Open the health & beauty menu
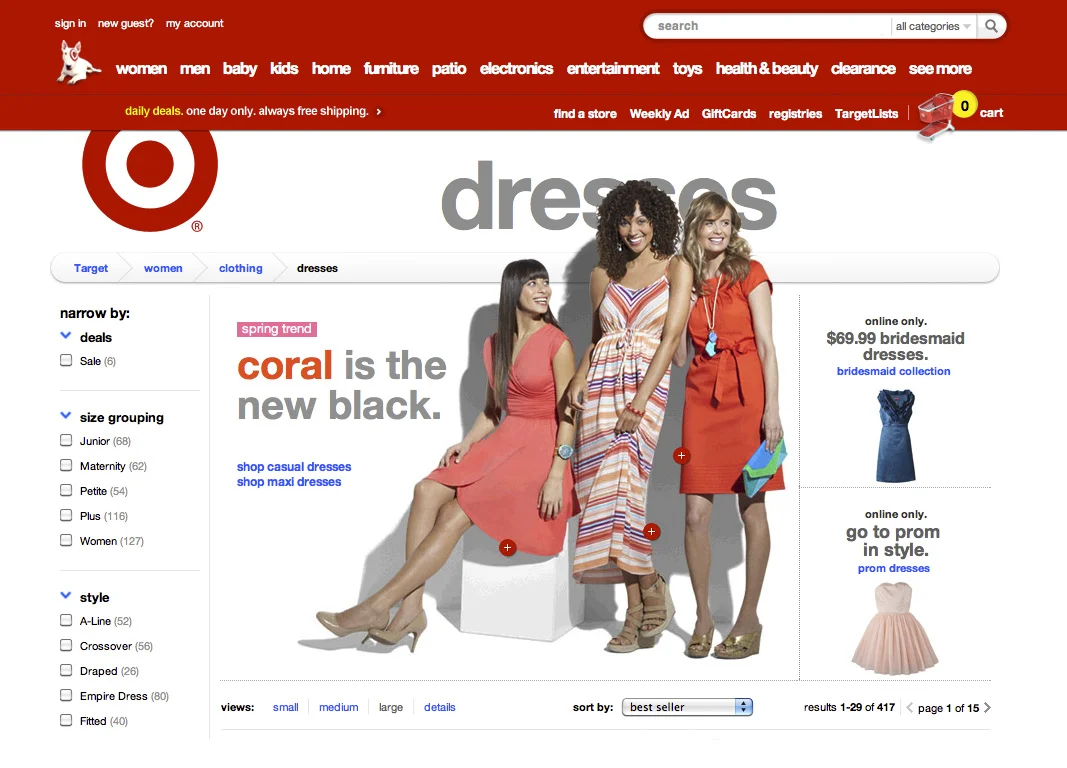Screen dimensions: 1067x768 [767, 69]
